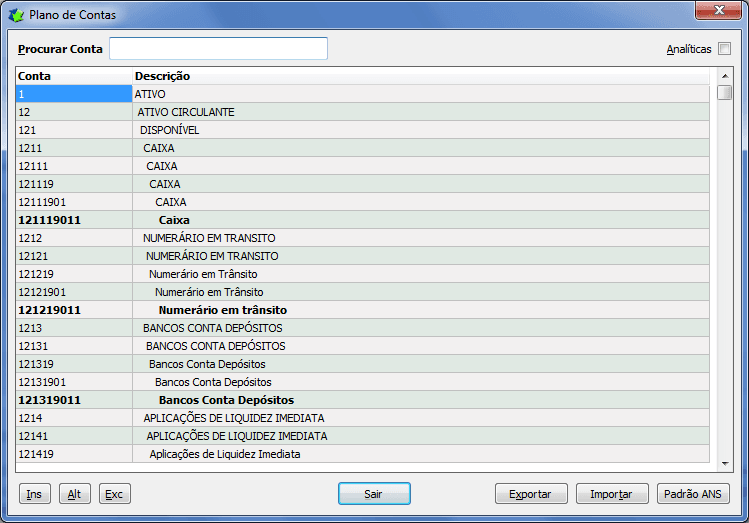
Task: Click the scrollbar up arrow
Action: (725, 76)
